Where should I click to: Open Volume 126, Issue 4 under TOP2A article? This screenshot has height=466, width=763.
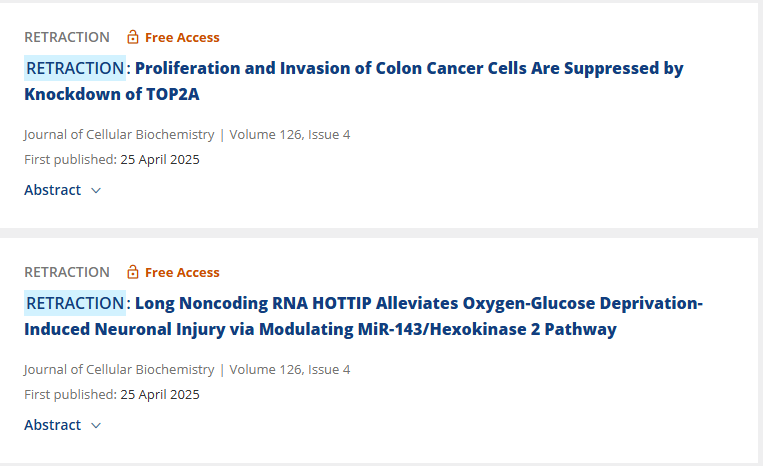[290, 134]
